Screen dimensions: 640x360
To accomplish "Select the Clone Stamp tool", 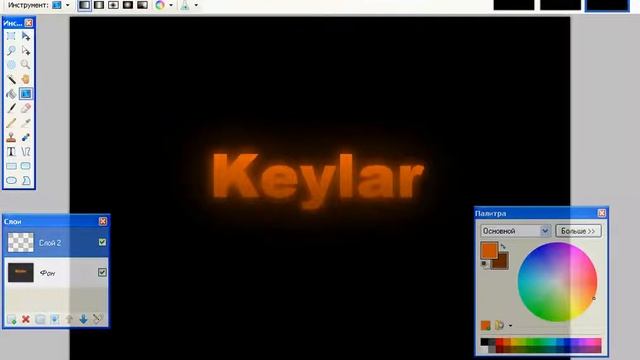I will tap(11, 137).
